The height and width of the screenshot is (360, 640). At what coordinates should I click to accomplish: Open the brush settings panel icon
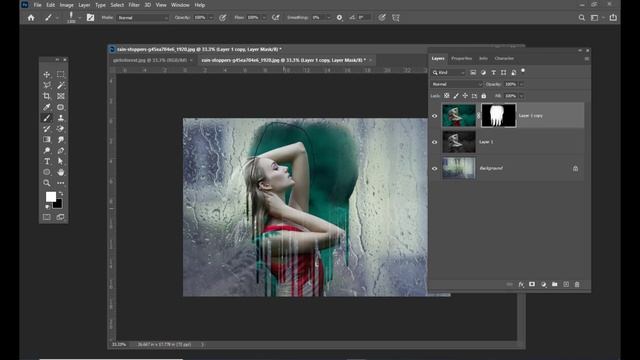pyautogui.click(x=90, y=18)
